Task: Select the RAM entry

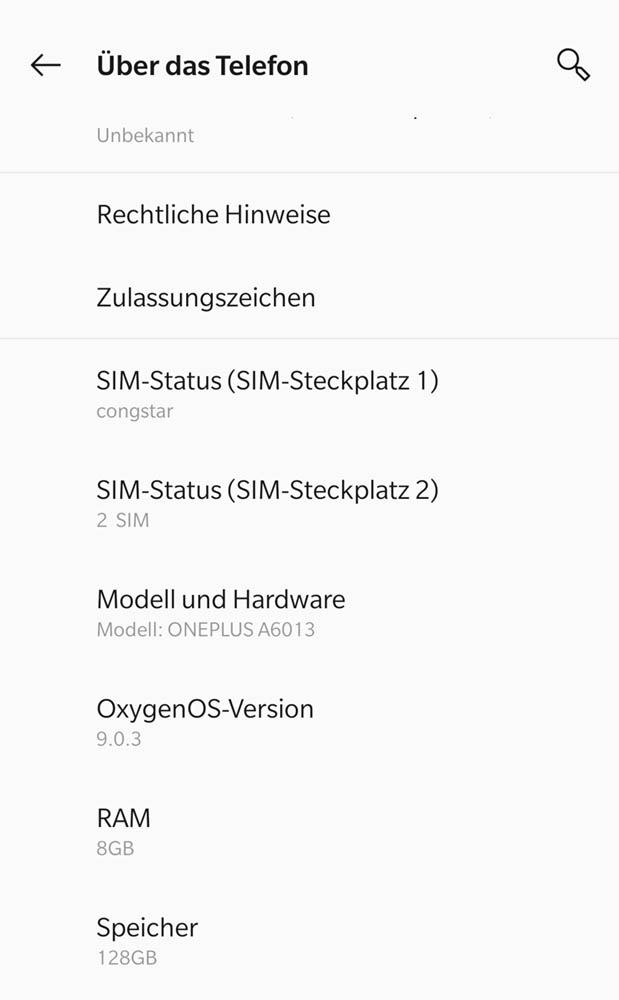Action: [123, 818]
